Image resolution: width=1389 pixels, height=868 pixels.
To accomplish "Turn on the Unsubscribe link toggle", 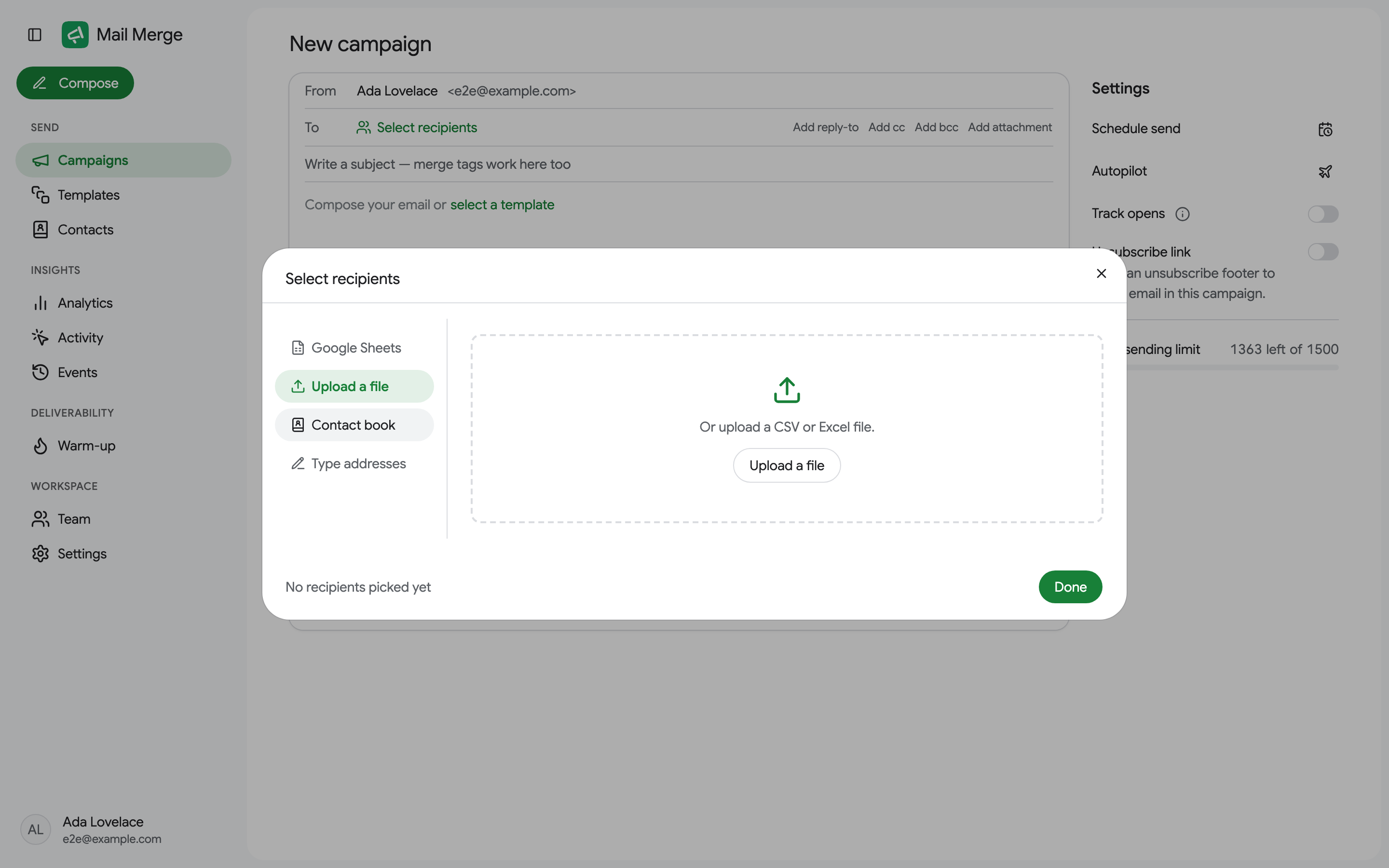I will (x=1323, y=251).
